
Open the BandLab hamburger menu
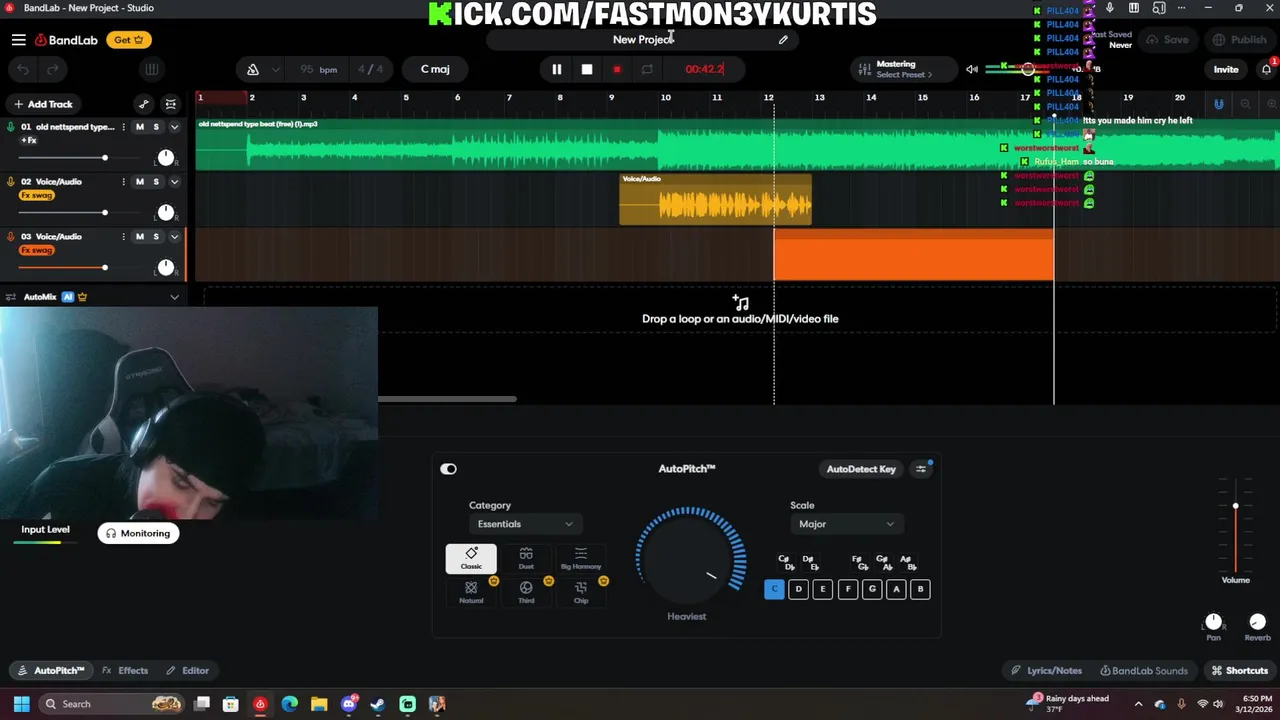pyautogui.click(x=19, y=40)
